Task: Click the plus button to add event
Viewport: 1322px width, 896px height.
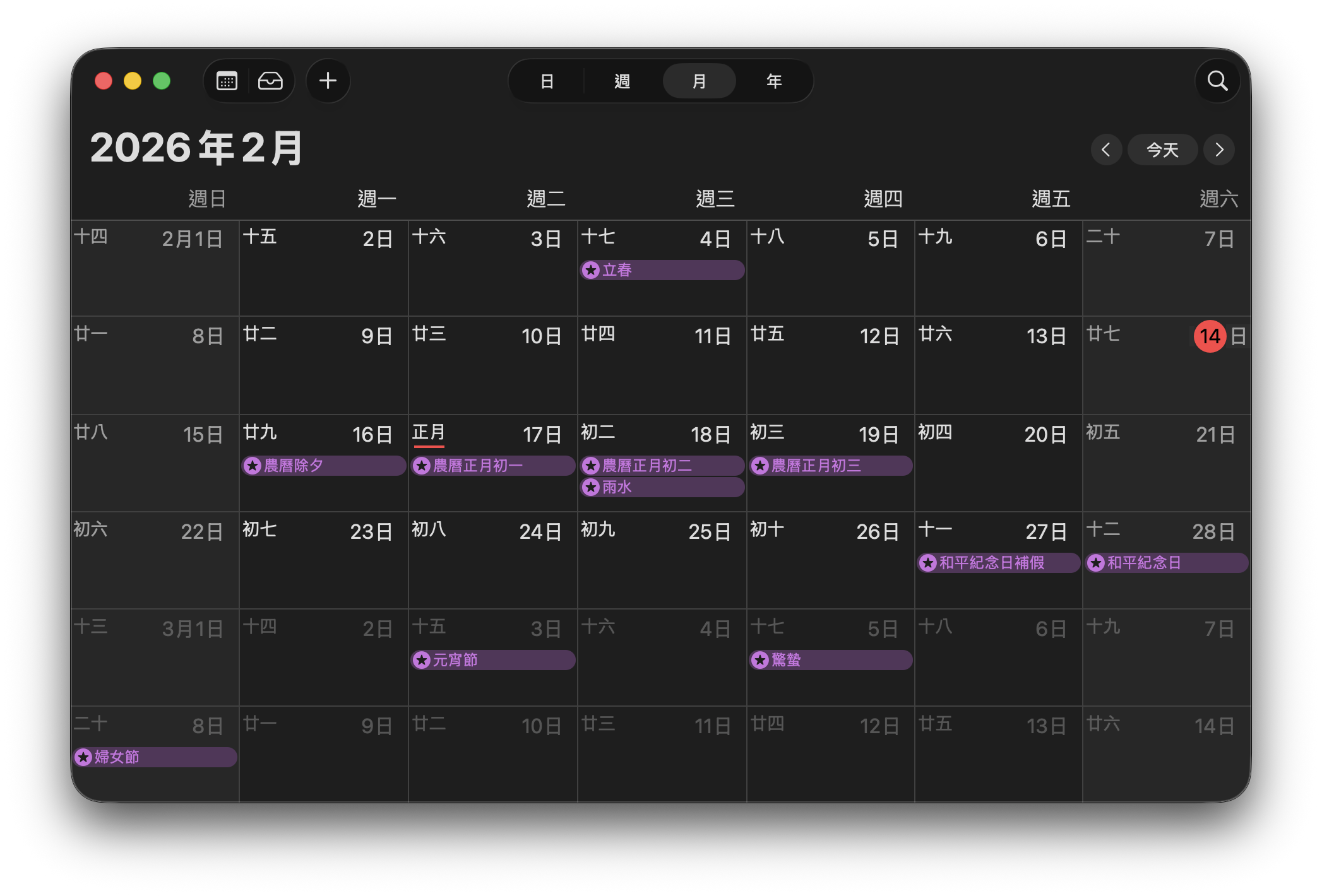Action: [x=328, y=81]
